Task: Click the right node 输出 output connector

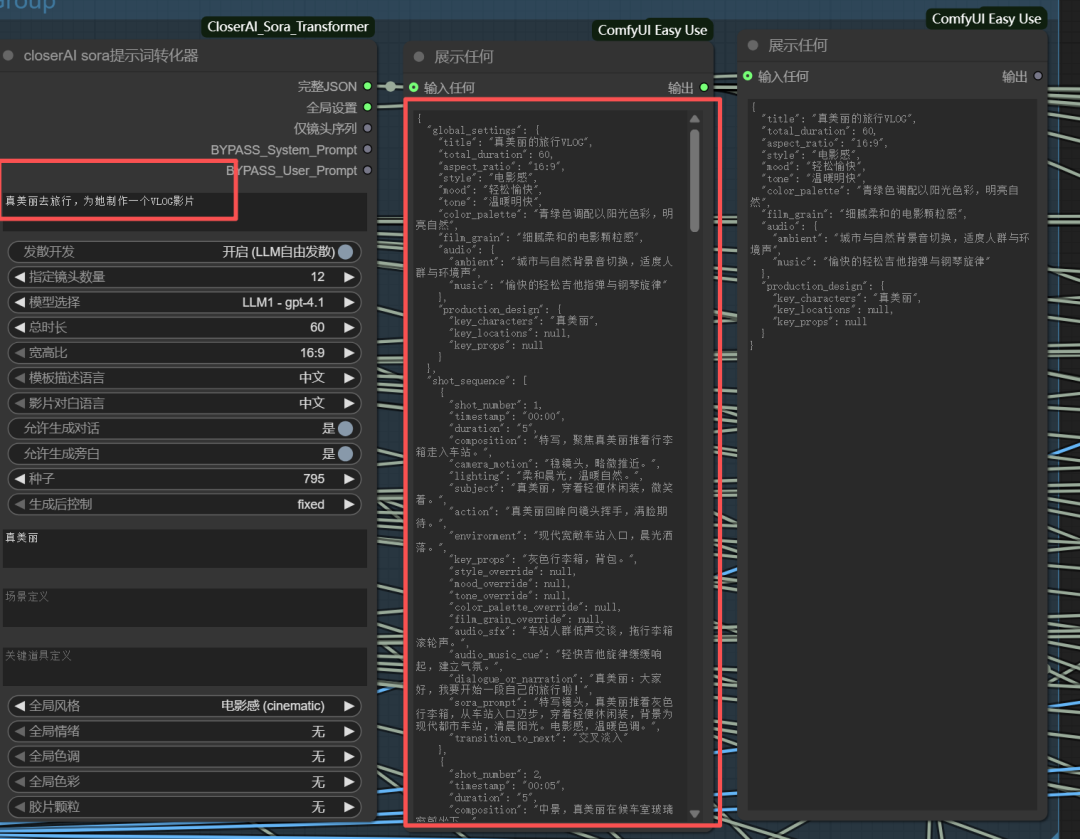Action: 1038,76
